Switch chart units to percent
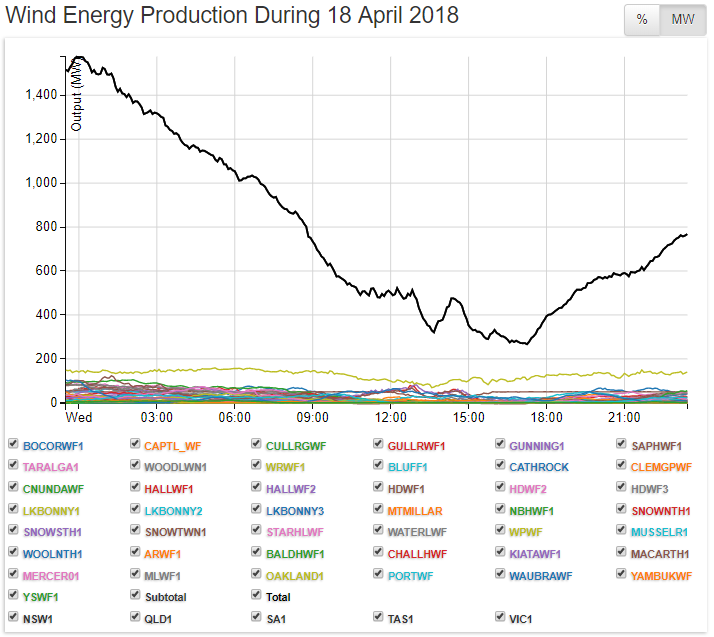The width and height of the screenshot is (714, 637). click(x=642, y=20)
